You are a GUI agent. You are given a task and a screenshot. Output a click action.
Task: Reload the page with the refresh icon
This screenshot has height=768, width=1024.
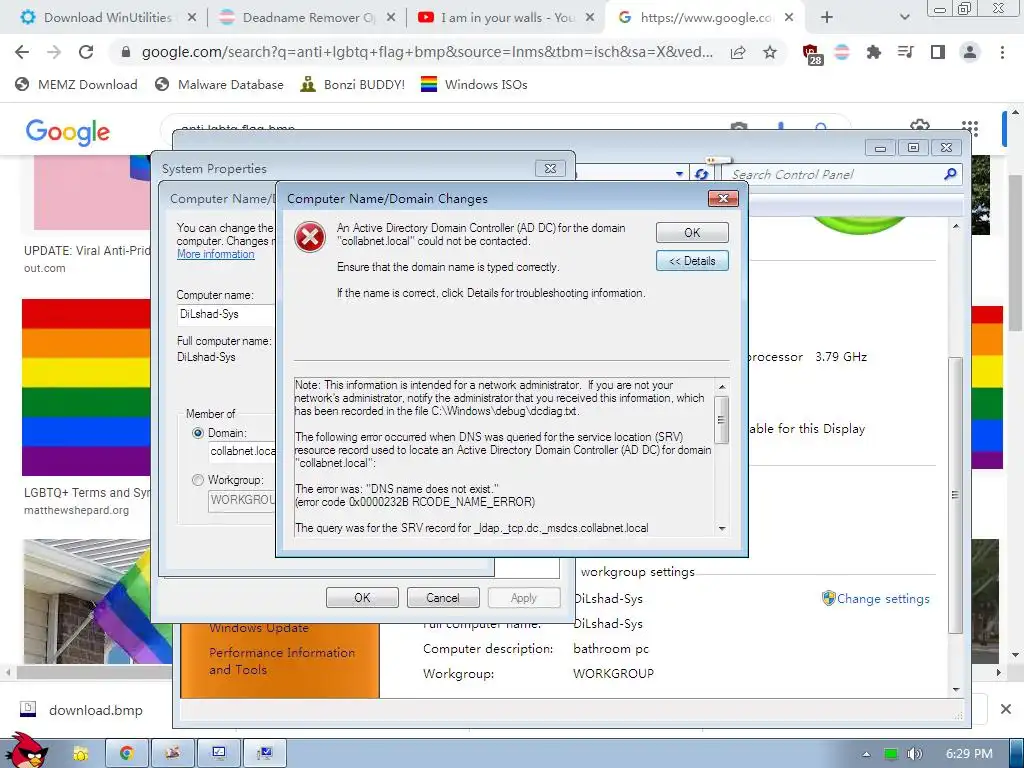click(86, 52)
